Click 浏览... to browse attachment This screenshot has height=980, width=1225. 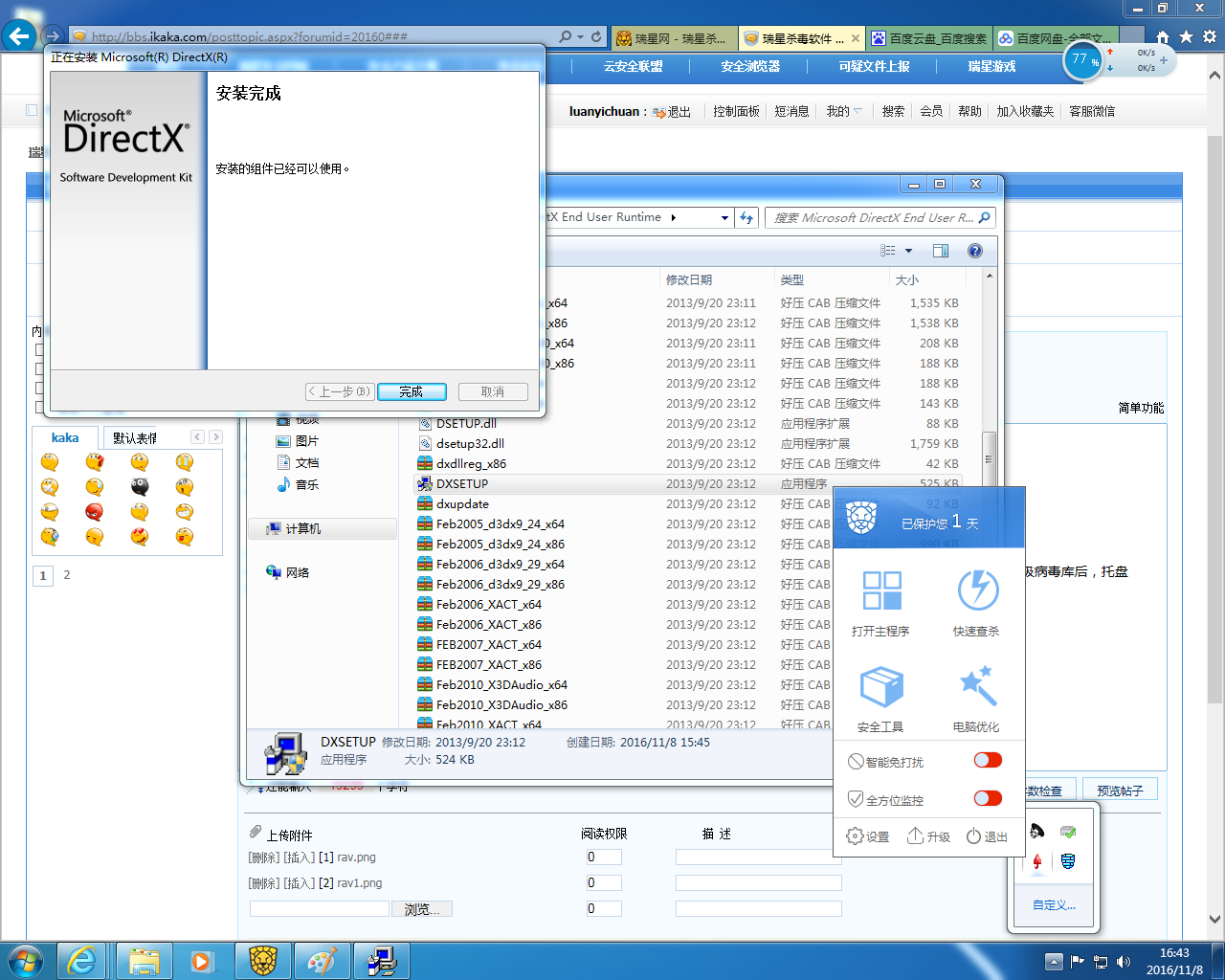(x=422, y=909)
